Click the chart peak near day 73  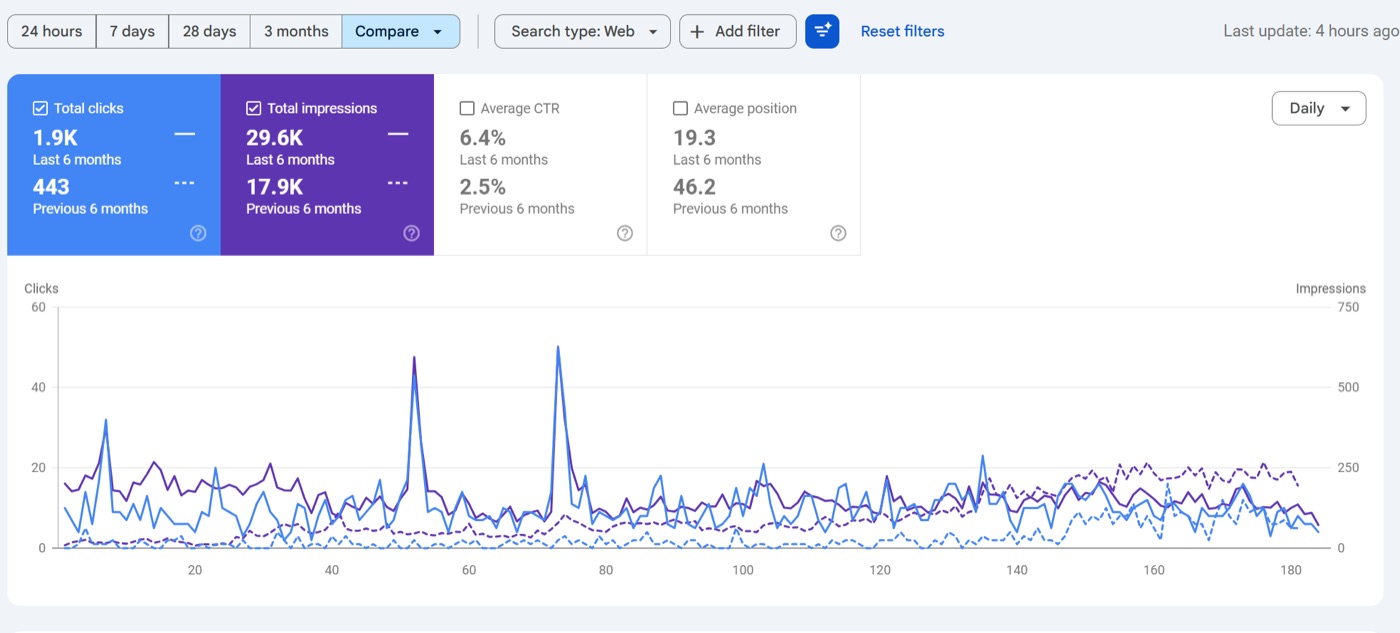click(558, 347)
